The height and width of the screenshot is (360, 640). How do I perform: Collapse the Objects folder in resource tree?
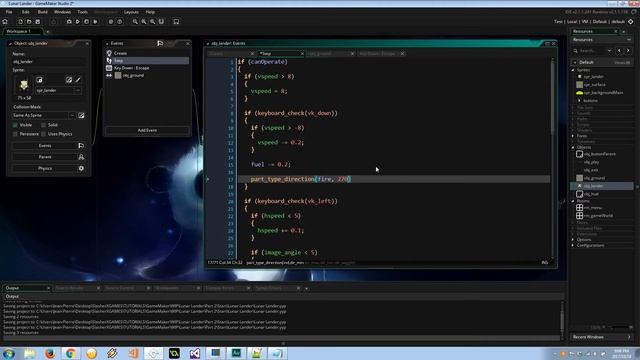(x=573, y=147)
